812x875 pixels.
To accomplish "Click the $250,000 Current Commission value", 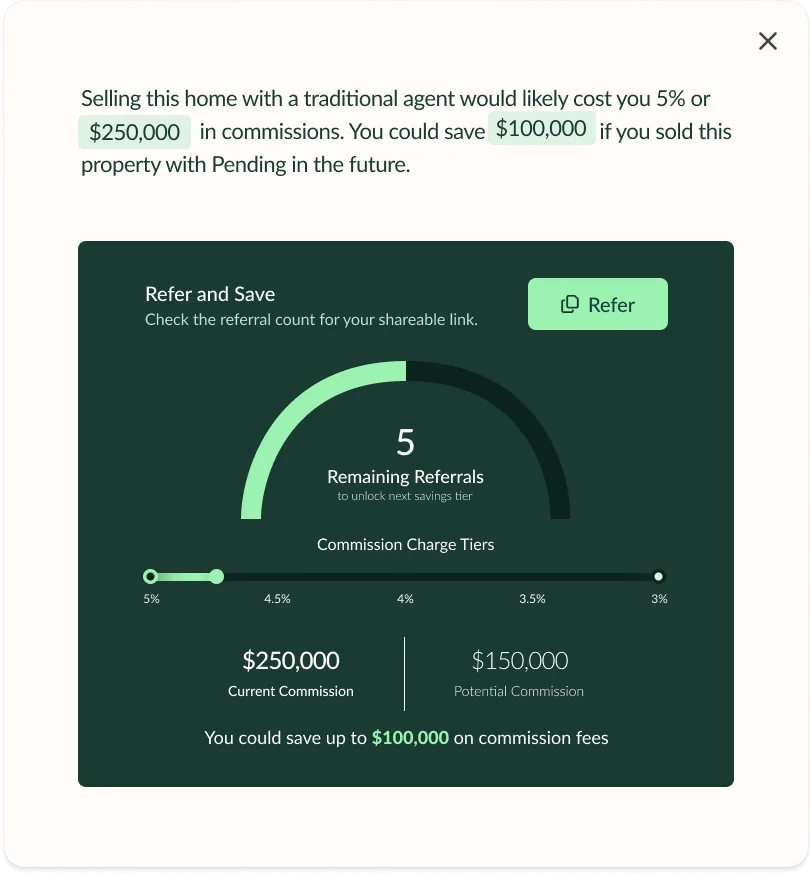I will [x=291, y=661].
